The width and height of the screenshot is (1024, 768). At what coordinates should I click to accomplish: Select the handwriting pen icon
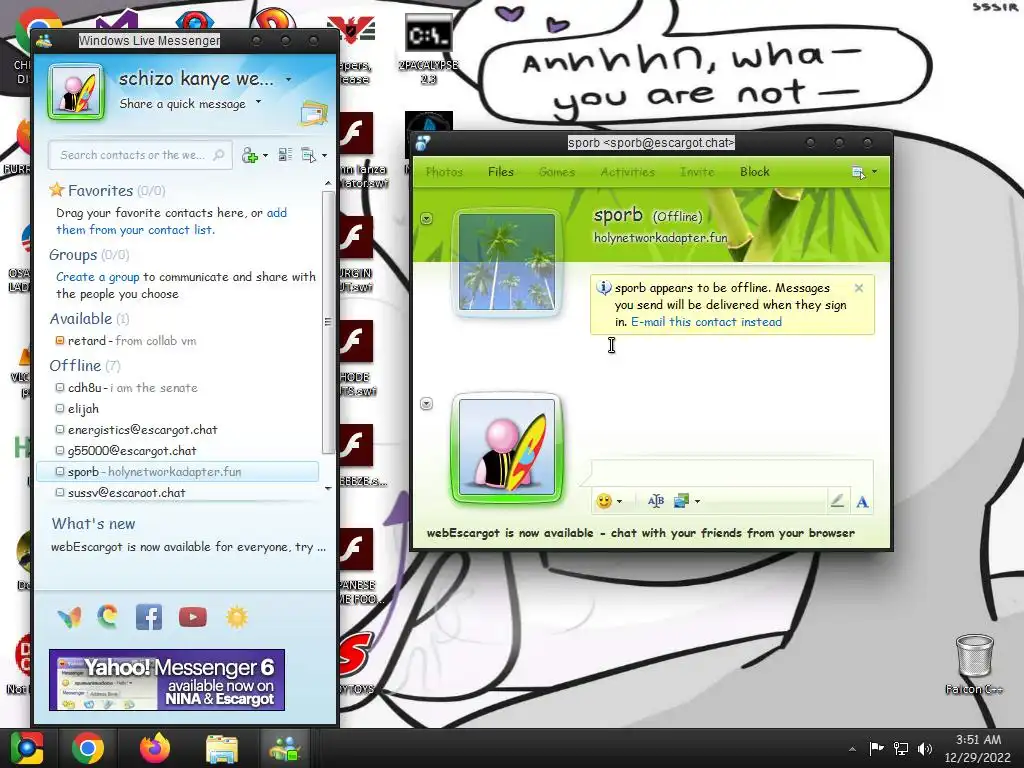[837, 501]
